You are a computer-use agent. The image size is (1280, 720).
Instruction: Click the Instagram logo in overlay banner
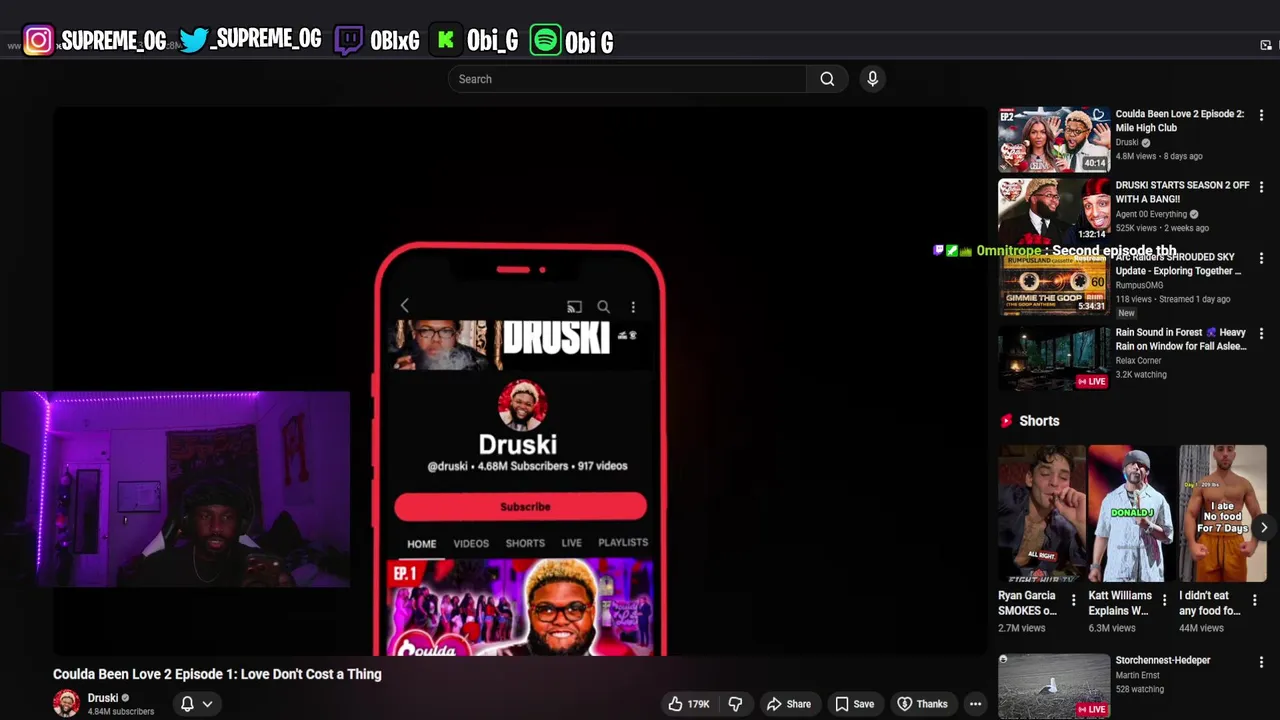[x=38, y=41]
